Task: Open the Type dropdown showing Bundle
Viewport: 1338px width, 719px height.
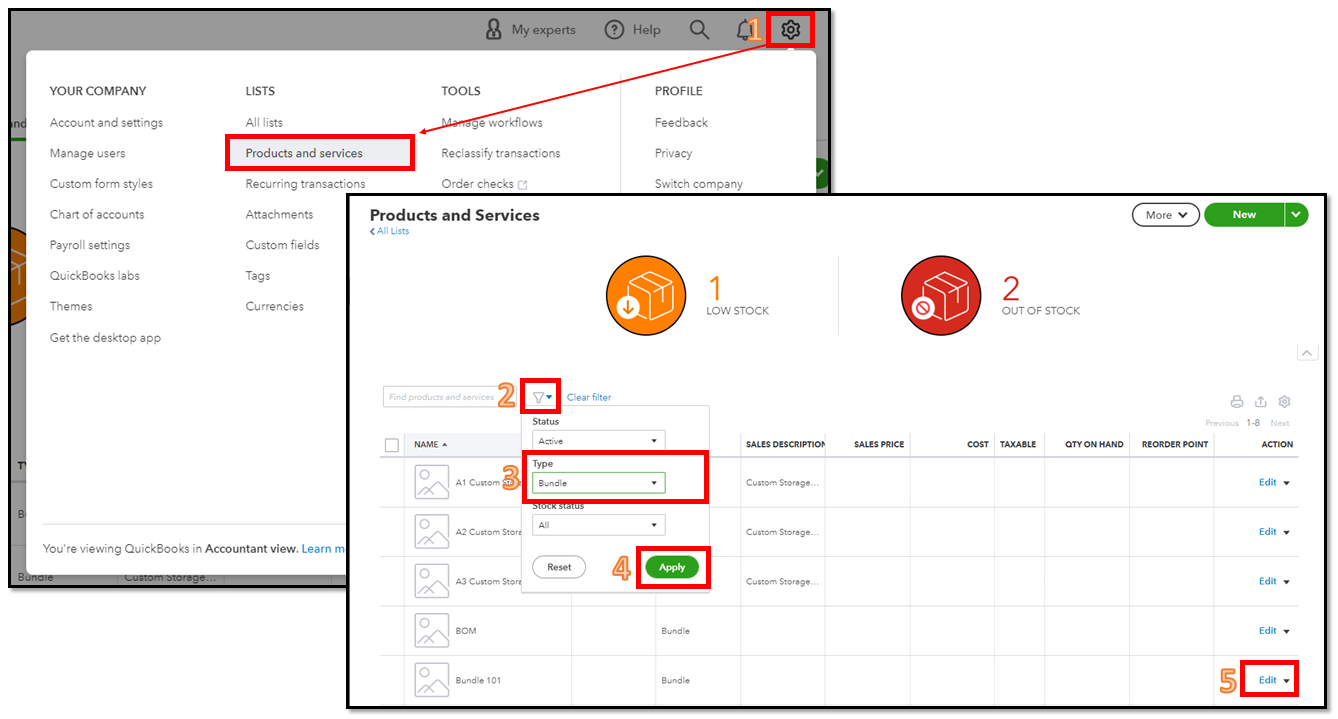Action: (598, 482)
